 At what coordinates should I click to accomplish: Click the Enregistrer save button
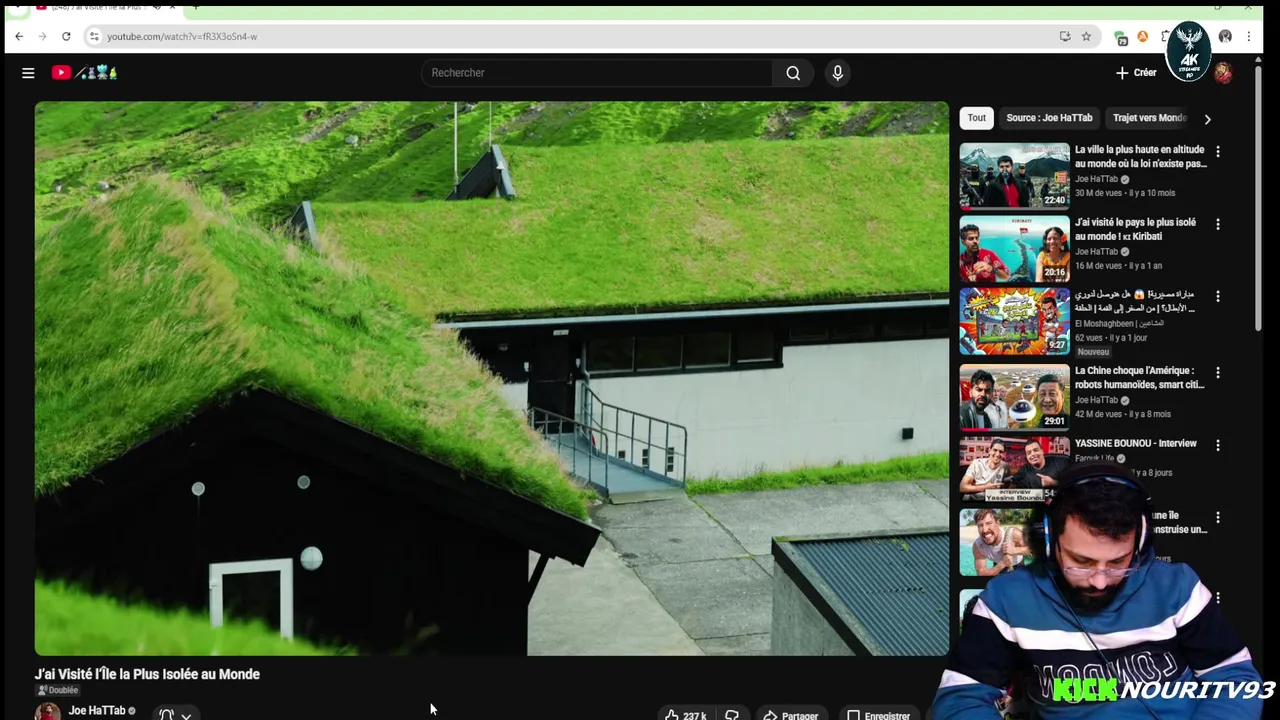point(878,715)
